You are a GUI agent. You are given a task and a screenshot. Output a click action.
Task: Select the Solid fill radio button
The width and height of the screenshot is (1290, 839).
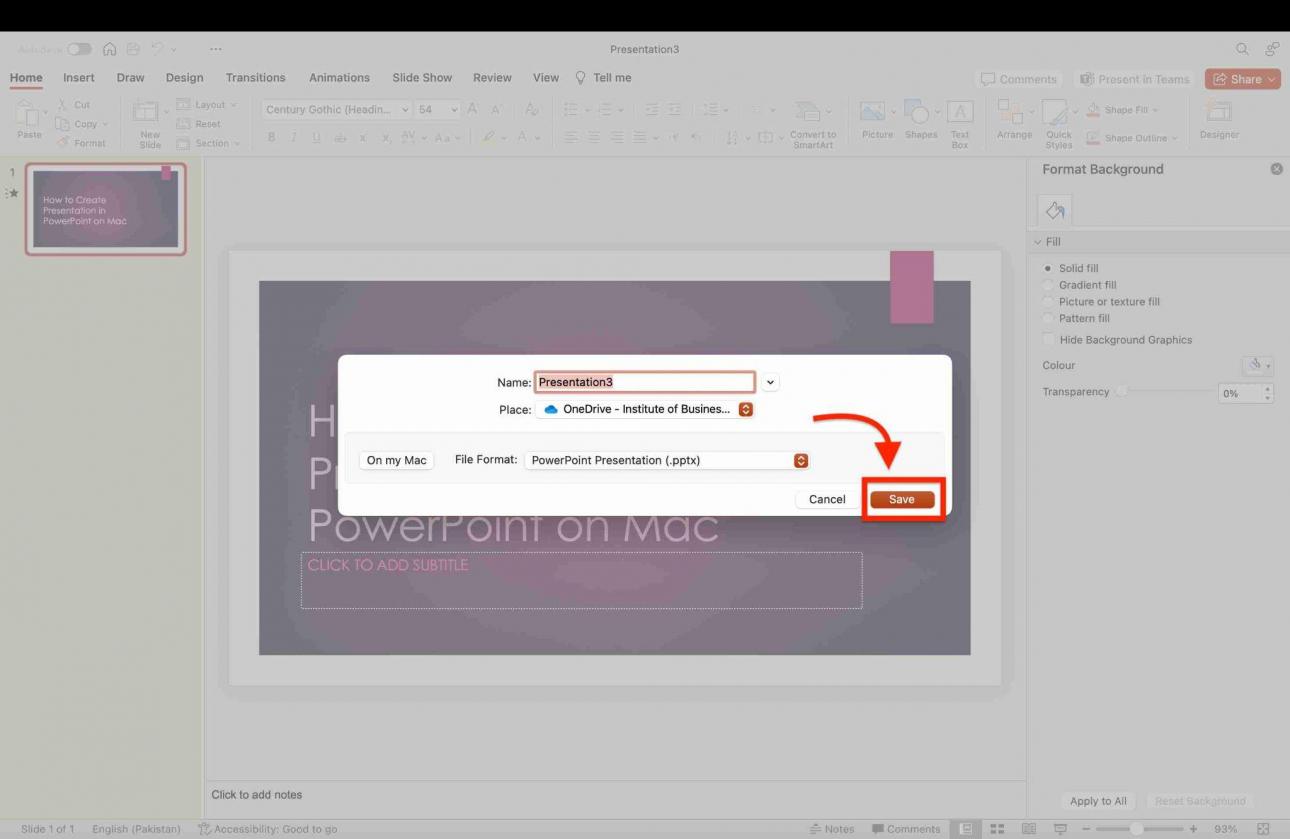click(x=1048, y=268)
